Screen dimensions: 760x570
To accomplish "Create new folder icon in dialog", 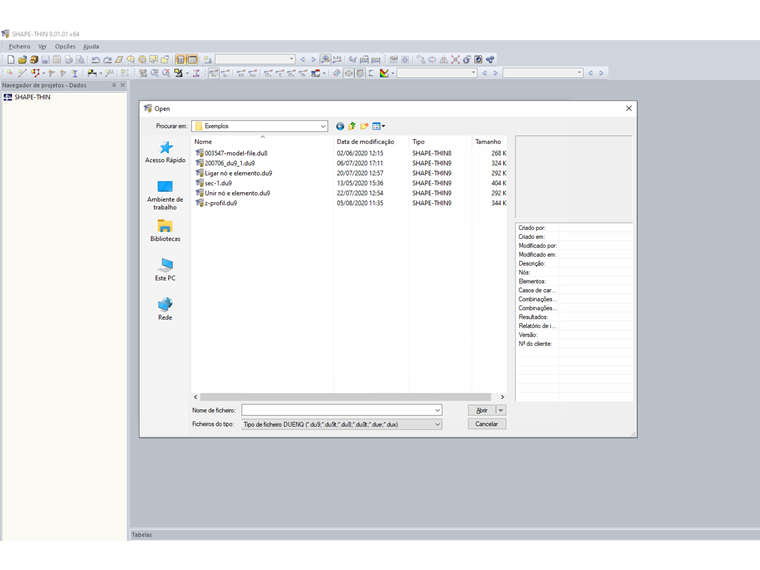I will point(364,127).
